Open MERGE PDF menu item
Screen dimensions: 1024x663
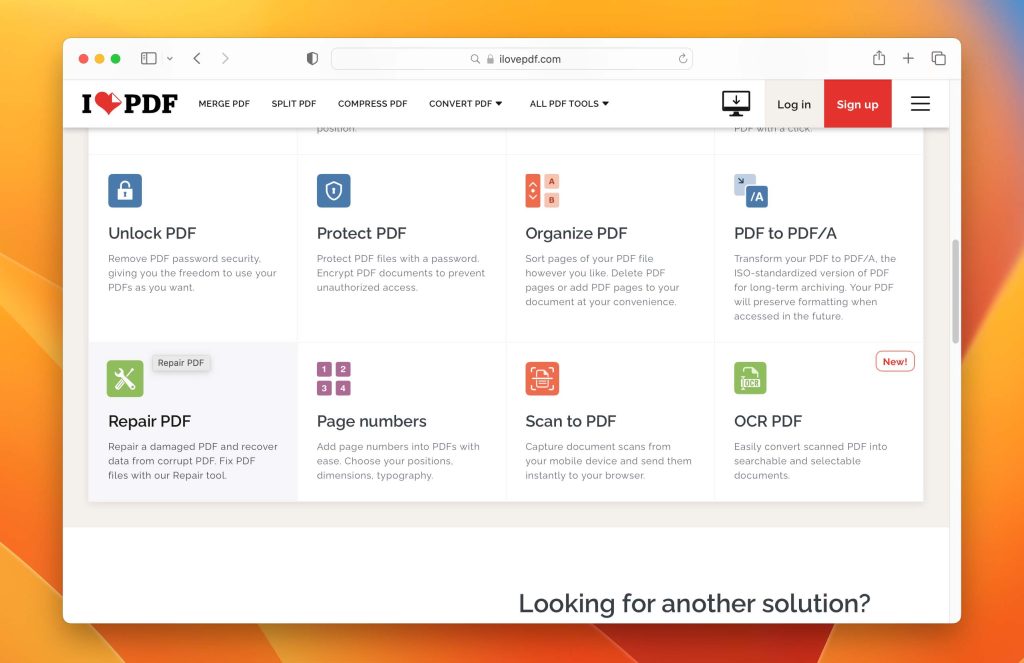tap(224, 103)
